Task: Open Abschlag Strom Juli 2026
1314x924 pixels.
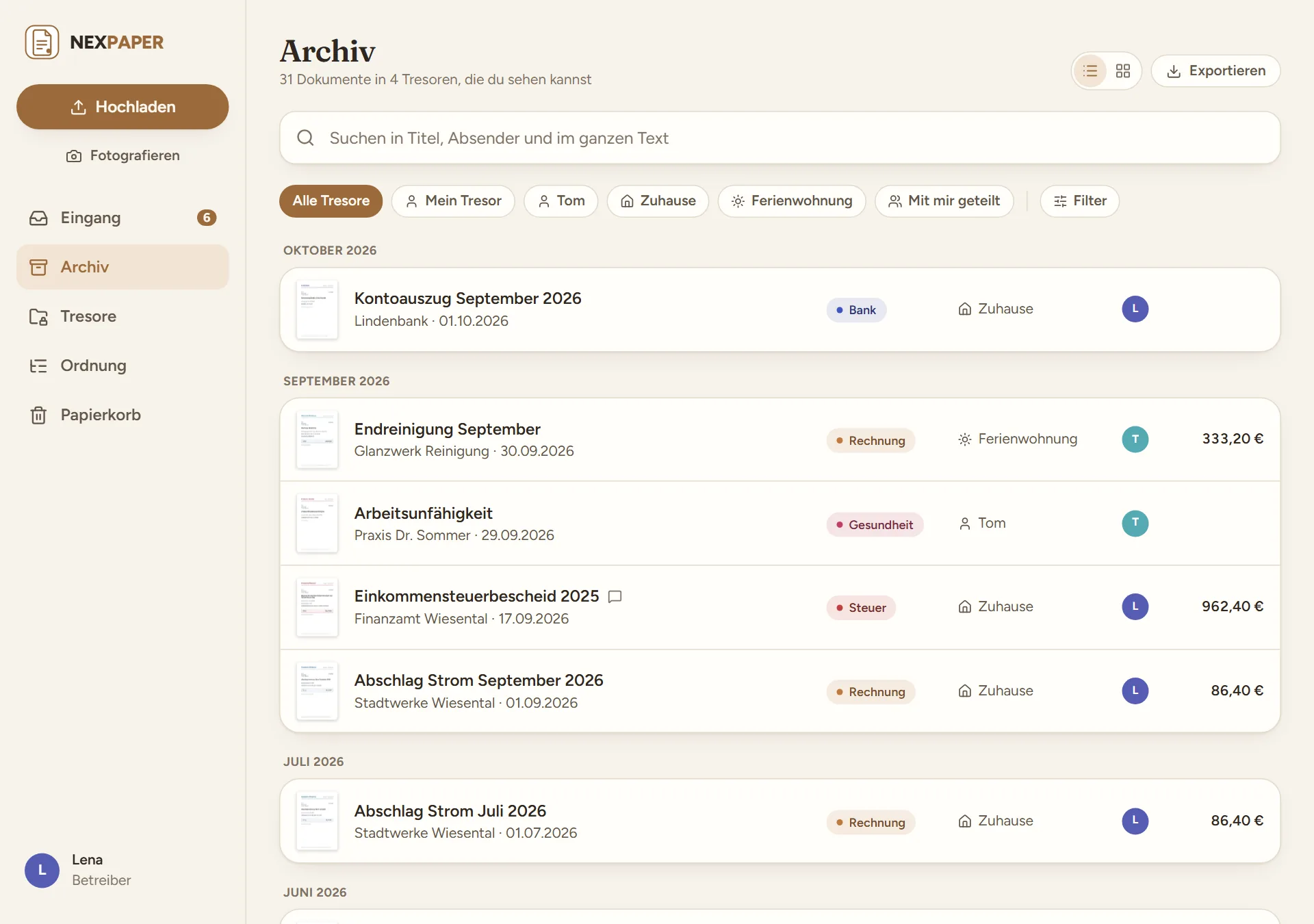Action: click(780, 821)
